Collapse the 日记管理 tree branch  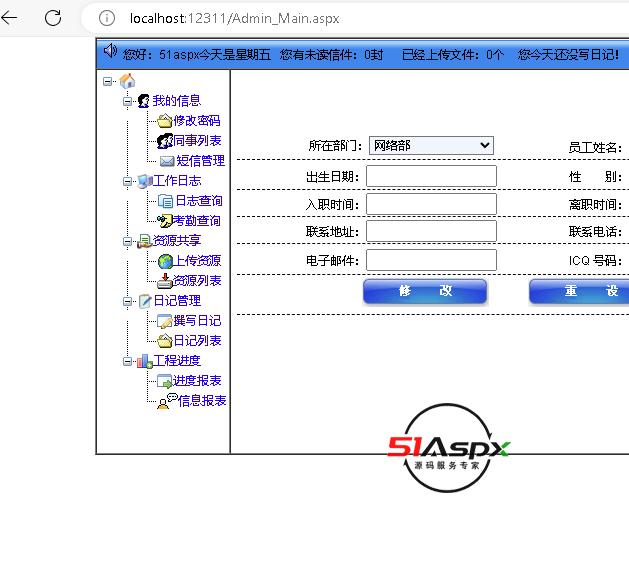pyautogui.click(x=128, y=301)
